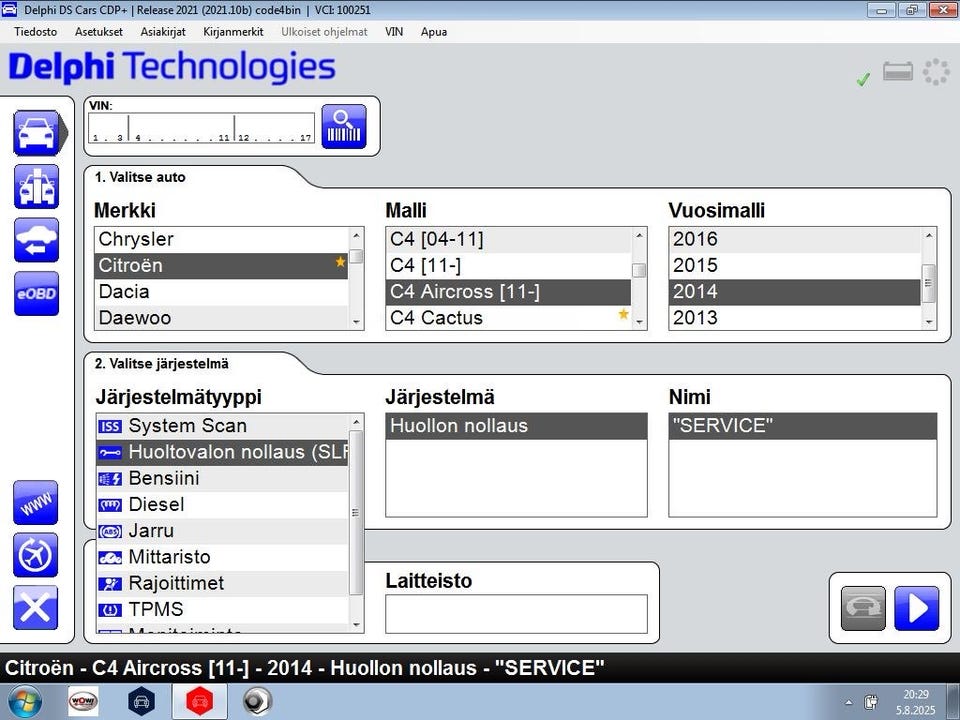
Task: Click the VIN barcode search button
Action: click(344, 127)
